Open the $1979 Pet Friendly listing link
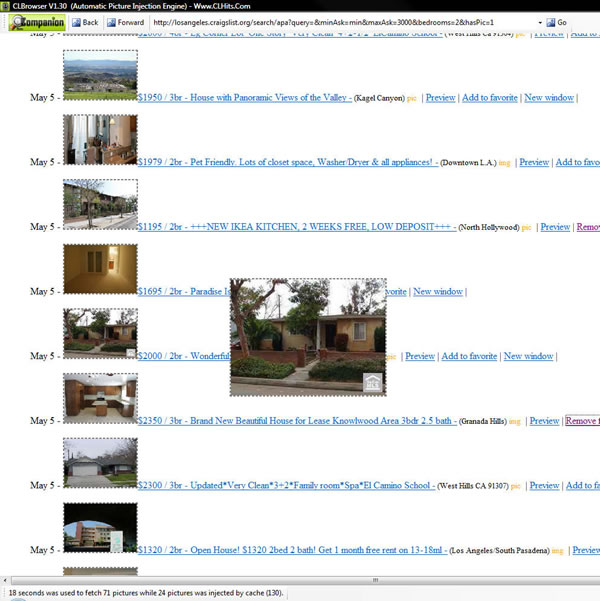The width and height of the screenshot is (600, 601). [x=287, y=162]
